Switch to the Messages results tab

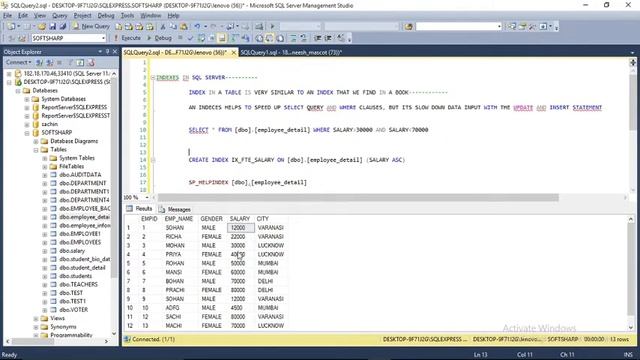pos(175,209)
